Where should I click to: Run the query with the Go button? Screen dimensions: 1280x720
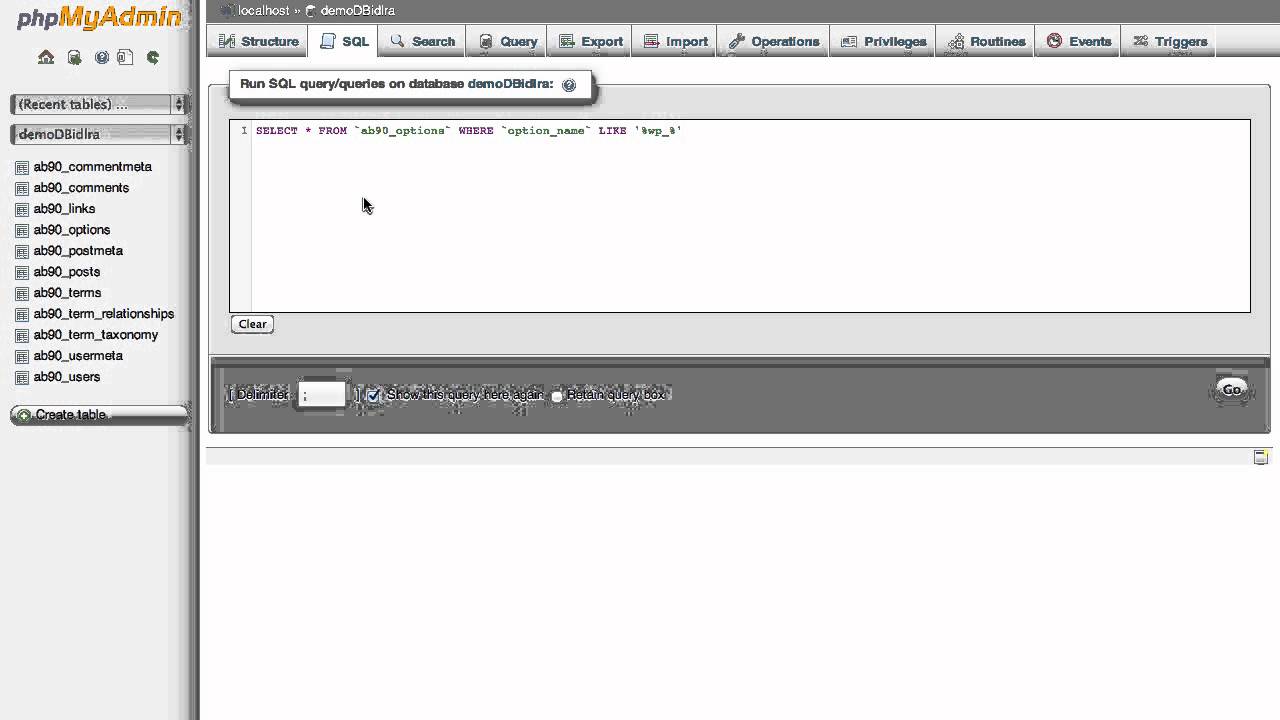[x=1232, y=390]
